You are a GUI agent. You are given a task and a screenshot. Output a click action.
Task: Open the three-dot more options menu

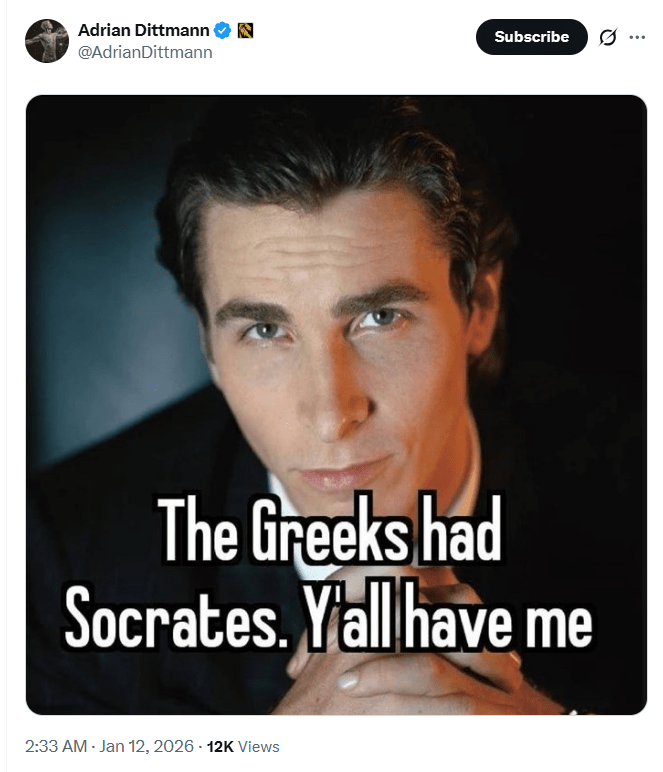click(637, 37)
